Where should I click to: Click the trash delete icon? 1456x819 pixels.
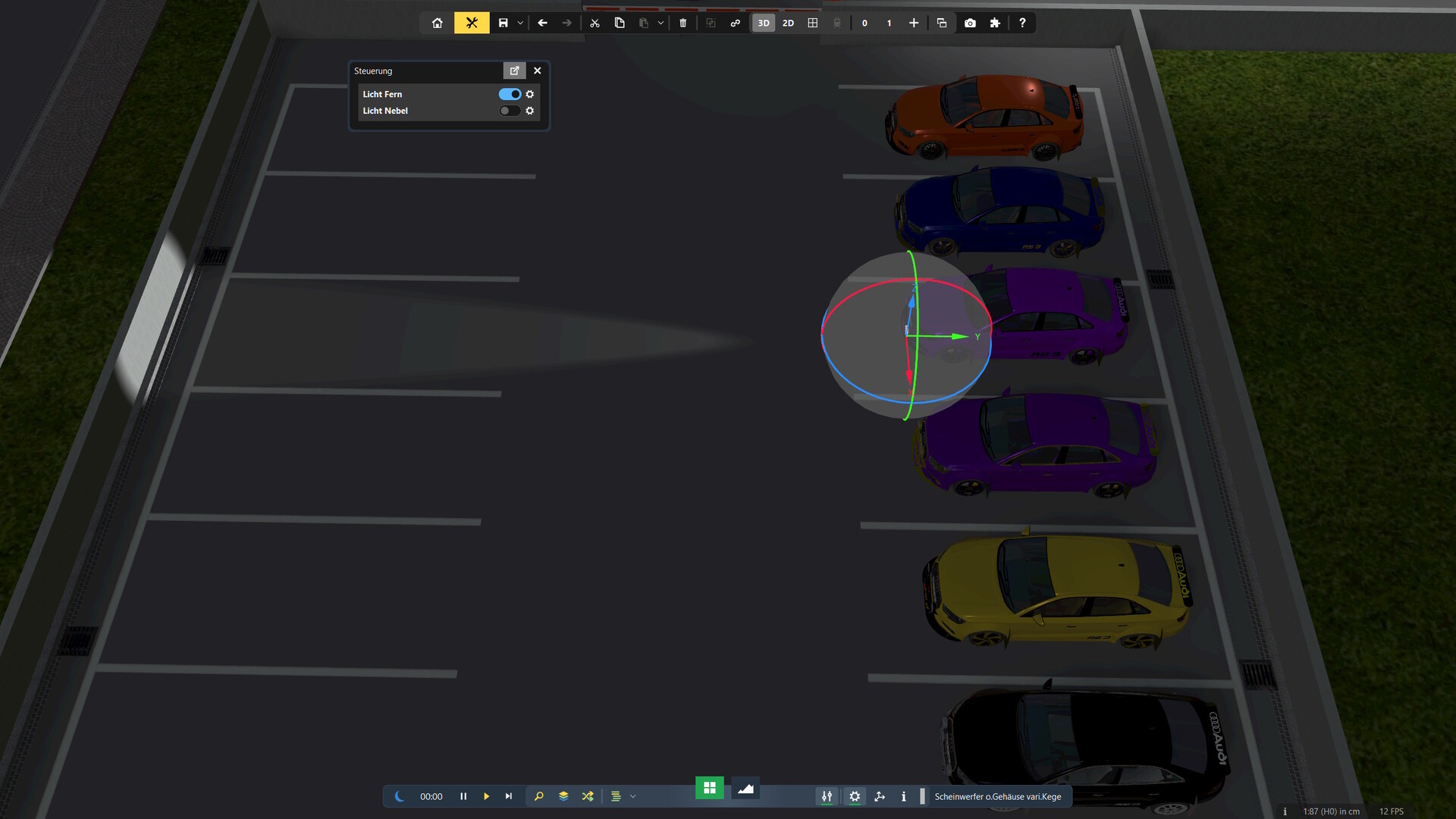pos(682,23)
